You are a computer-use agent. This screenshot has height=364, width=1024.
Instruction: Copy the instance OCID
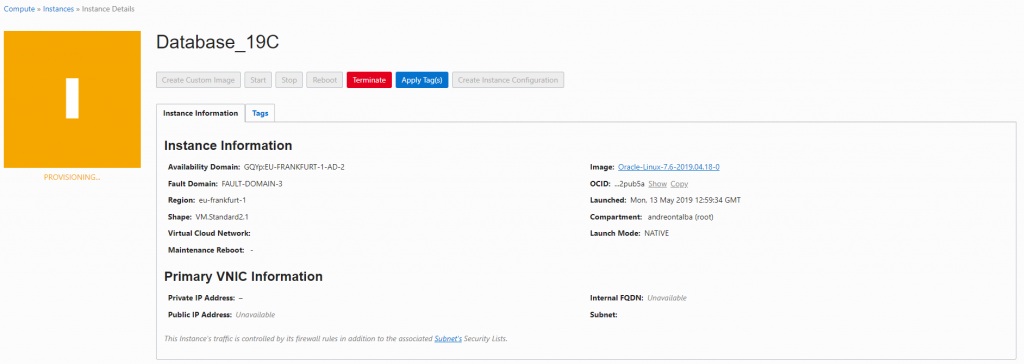tap(679, 184)
